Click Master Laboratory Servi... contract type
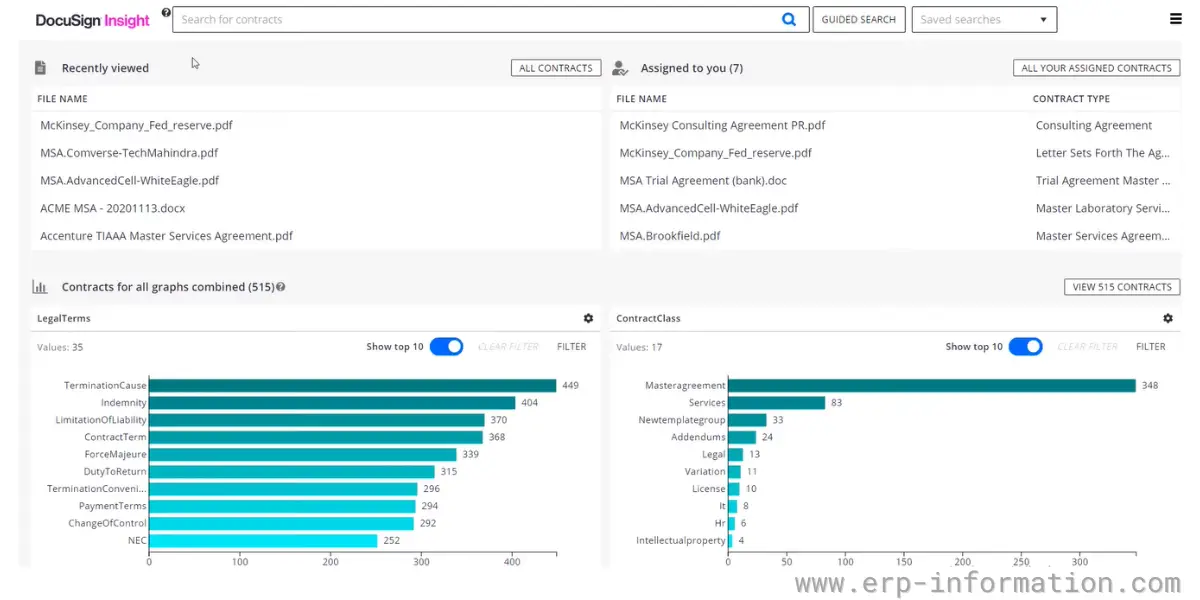Screen dimensions: 1200x600 coord(1102,209)
